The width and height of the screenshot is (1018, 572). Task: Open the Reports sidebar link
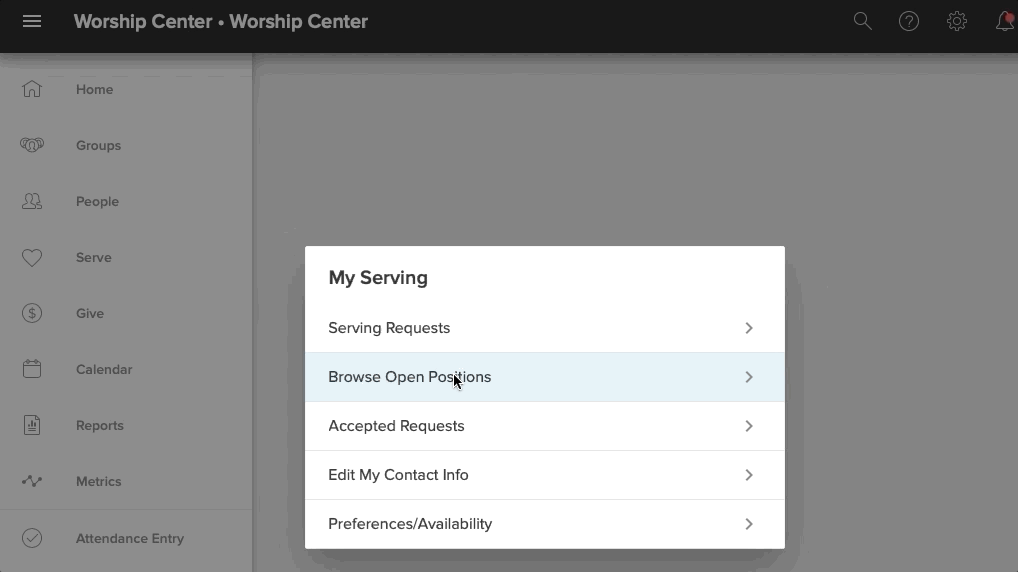(99, 425)
